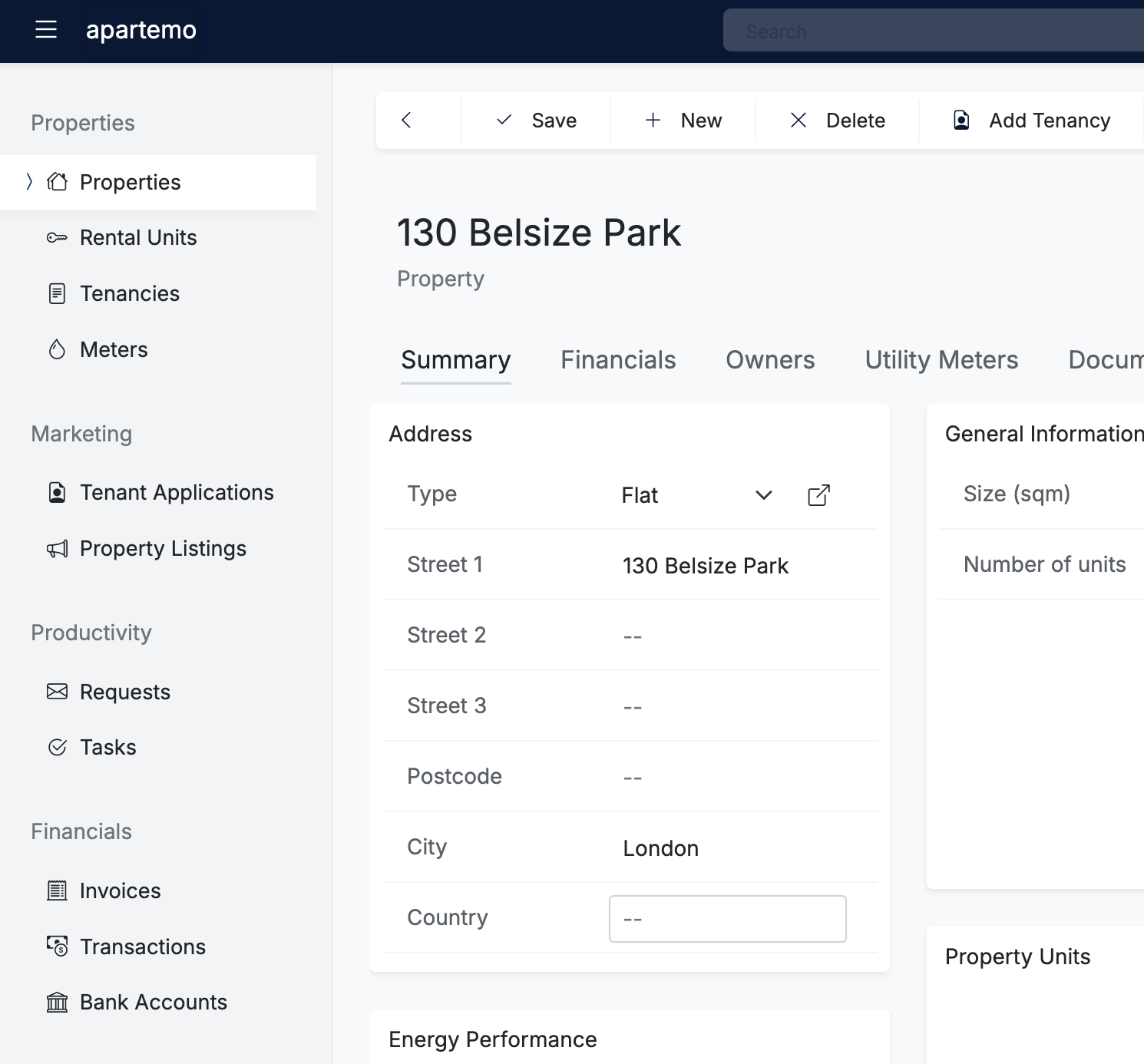1144x1064 pixels.
Task: Create a New property
Action: (683, 121)
